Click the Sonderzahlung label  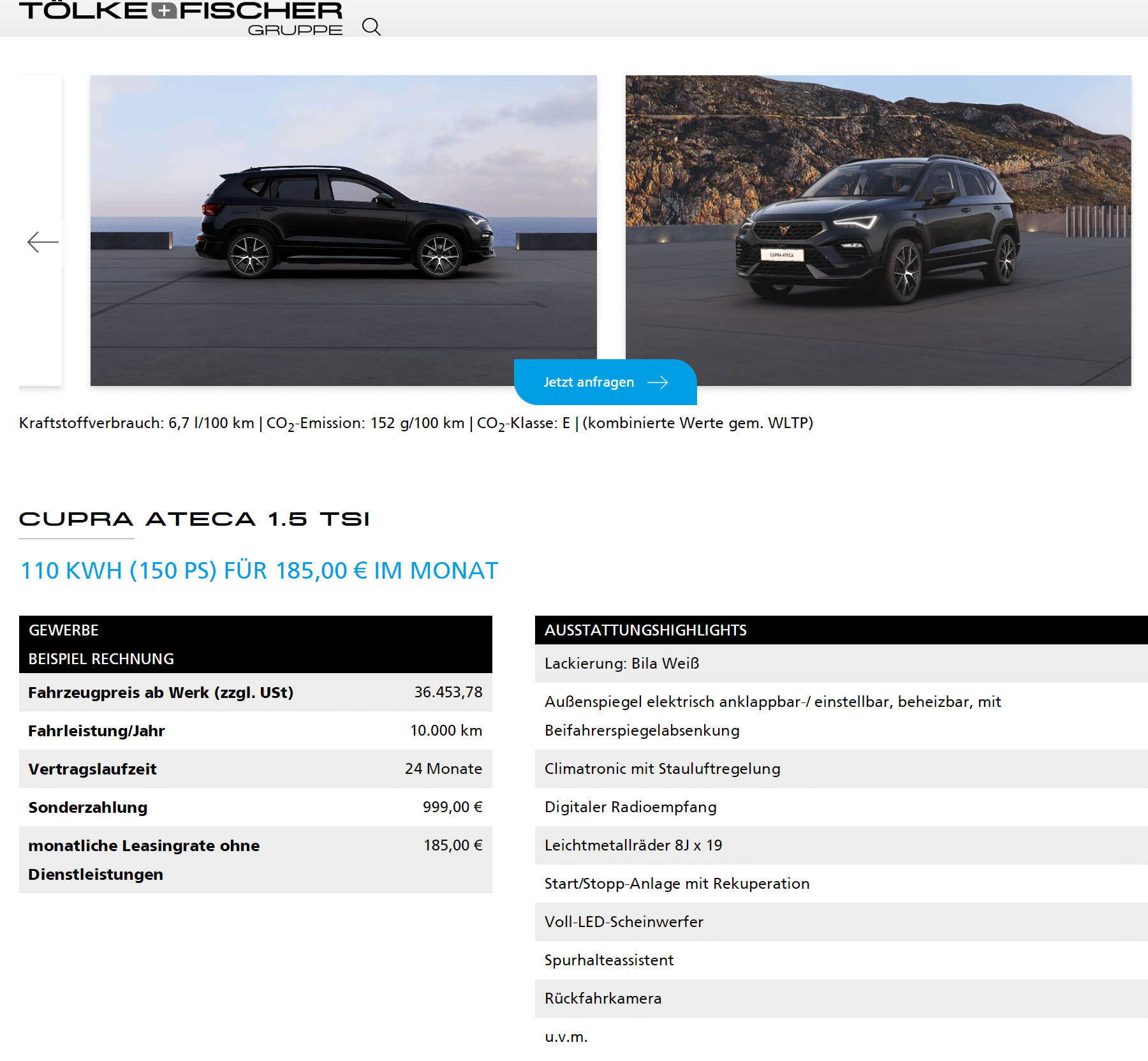88,807
